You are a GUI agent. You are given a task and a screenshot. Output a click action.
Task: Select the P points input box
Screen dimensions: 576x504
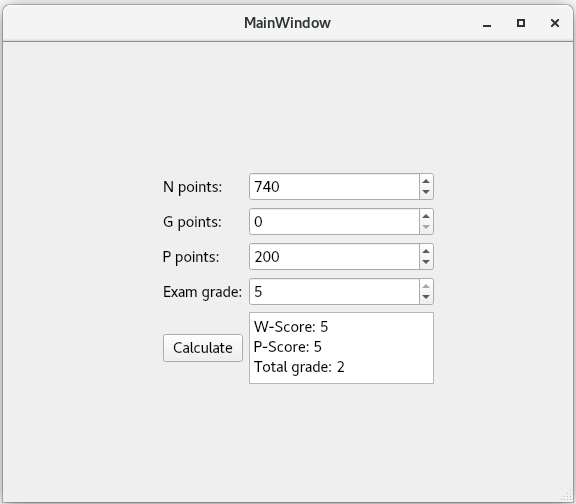click(334, 256)
